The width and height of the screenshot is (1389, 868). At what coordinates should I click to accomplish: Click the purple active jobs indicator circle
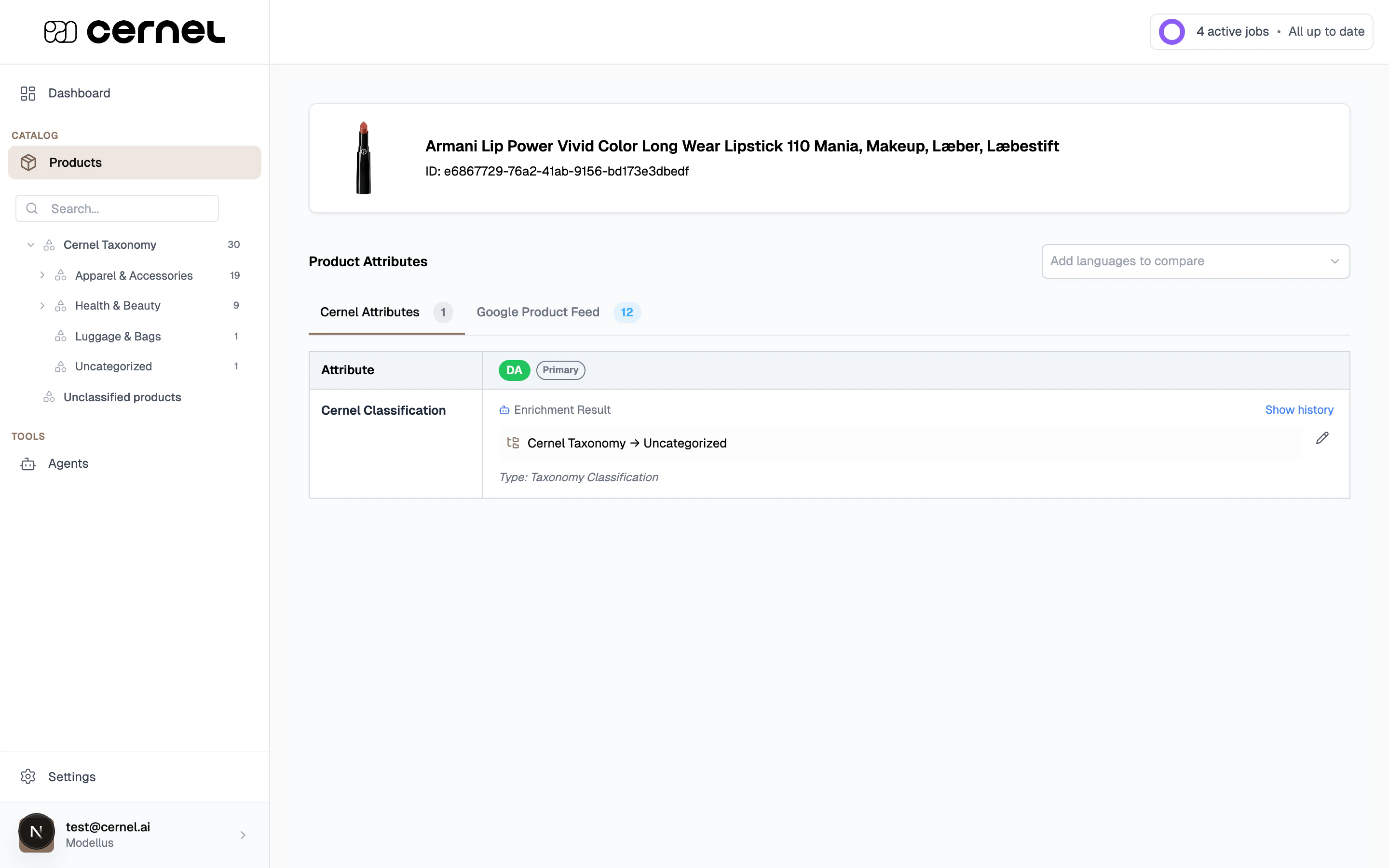[1171, 31]
